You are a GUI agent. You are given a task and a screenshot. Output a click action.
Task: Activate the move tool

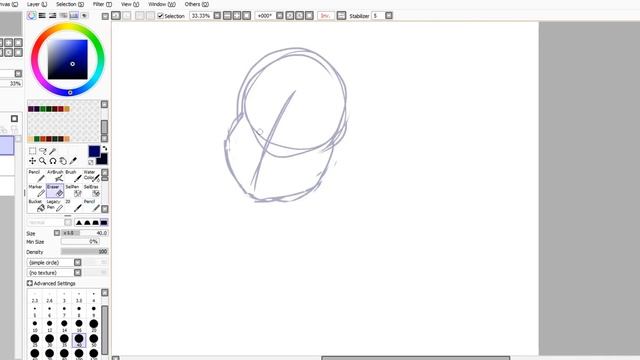pyautogui.click(x=33, y=161)
